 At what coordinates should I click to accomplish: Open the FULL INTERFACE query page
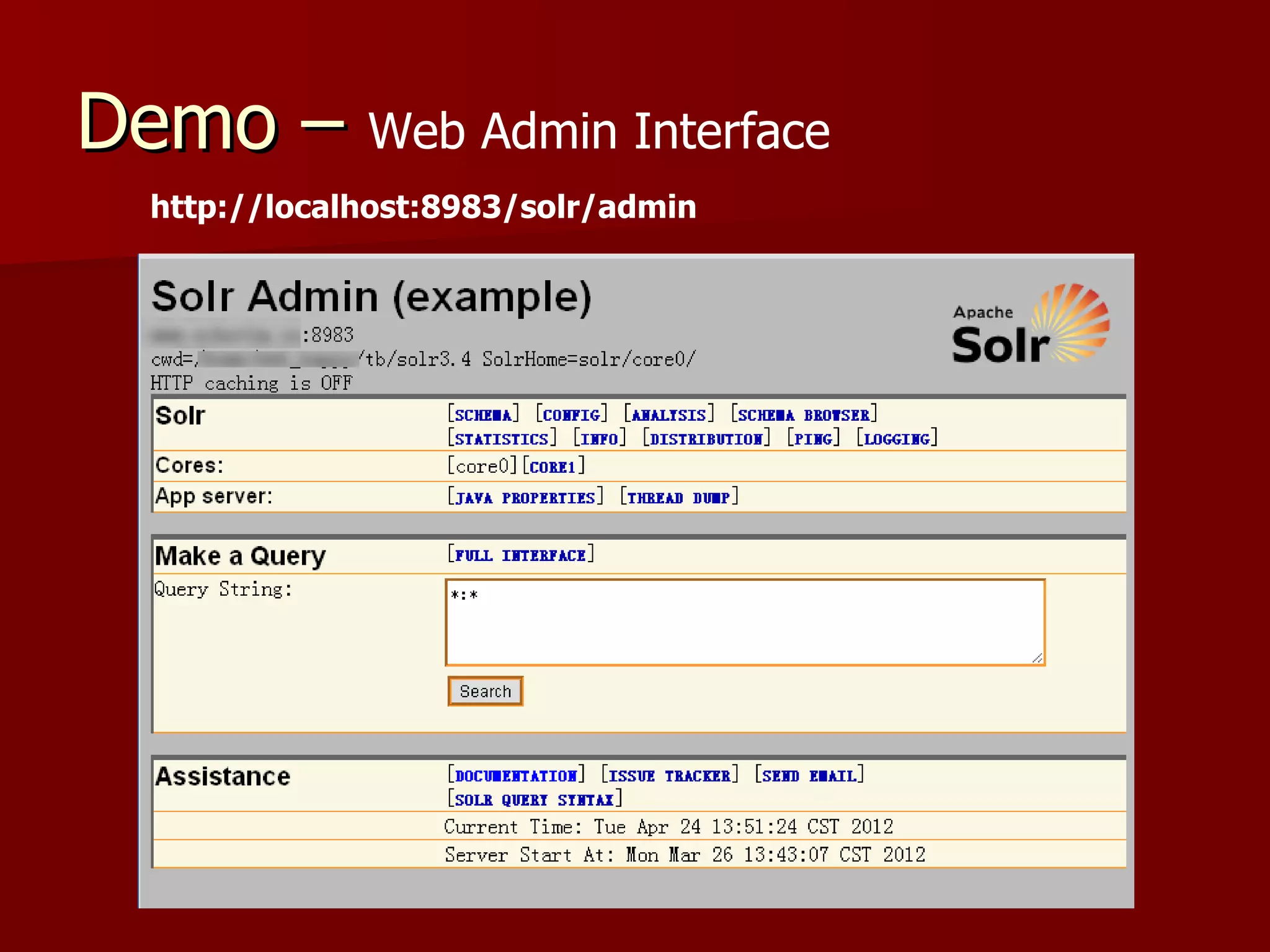click(x=521, y=555)
